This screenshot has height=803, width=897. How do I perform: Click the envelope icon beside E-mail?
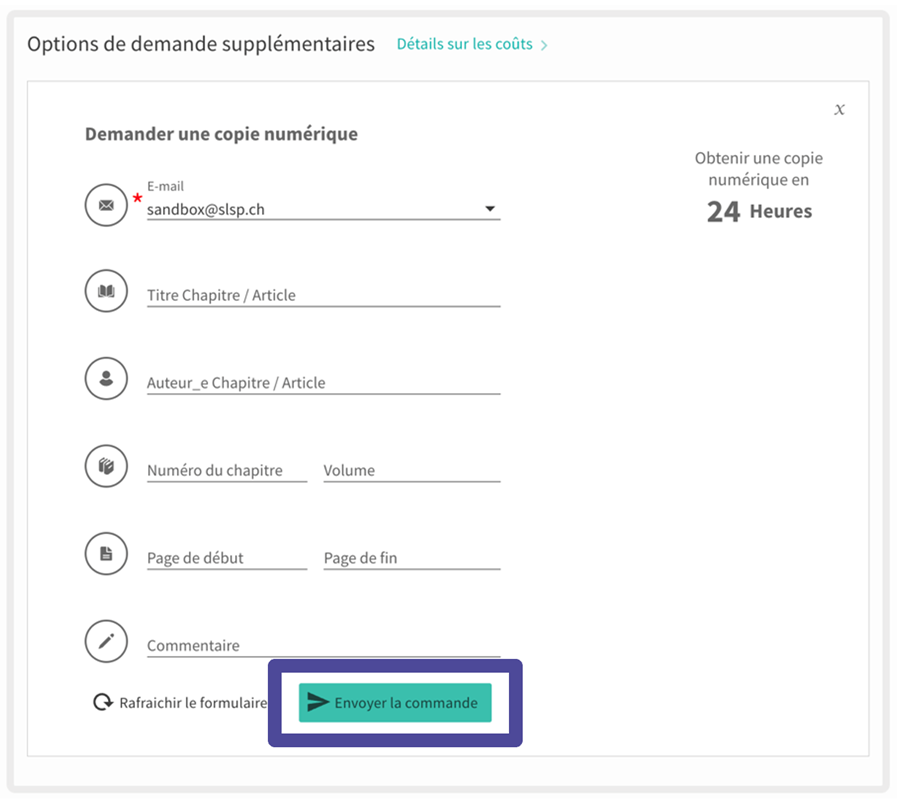pos(106,205)
